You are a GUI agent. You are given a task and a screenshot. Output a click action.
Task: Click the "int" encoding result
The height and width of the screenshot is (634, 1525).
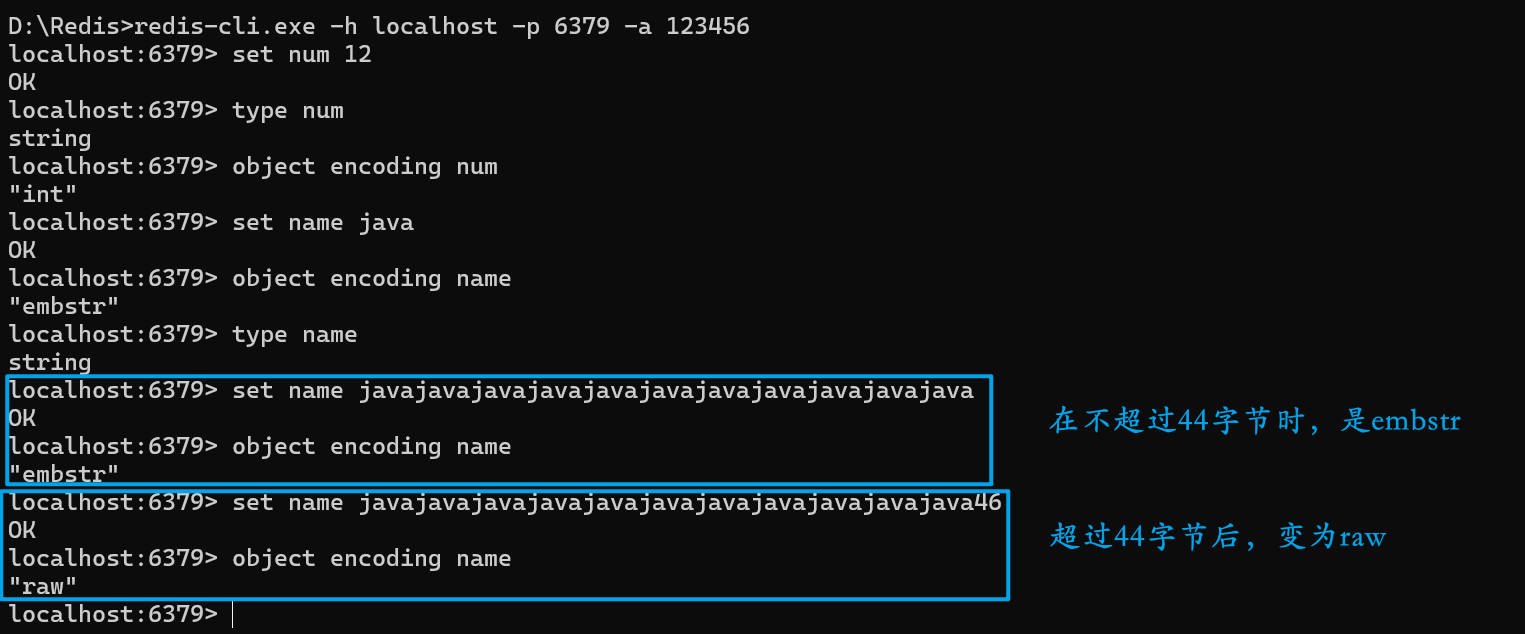tap(43, 195)
